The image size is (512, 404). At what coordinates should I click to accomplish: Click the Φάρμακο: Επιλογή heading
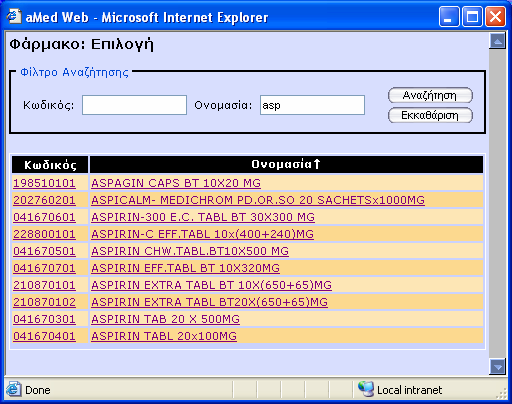[81, 45]
